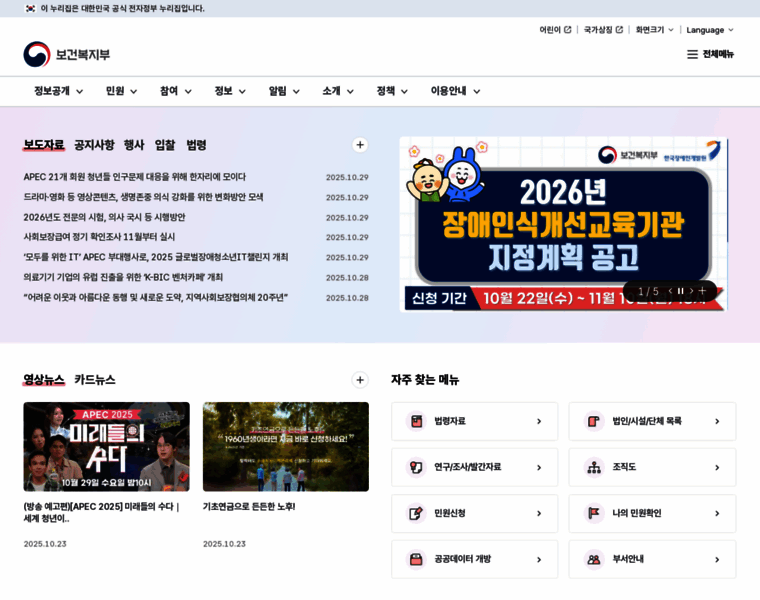Open 의료기기 기업의 유럽 진출 article
The width and height of the screenshot is (760, 600).
click(123, 277)
